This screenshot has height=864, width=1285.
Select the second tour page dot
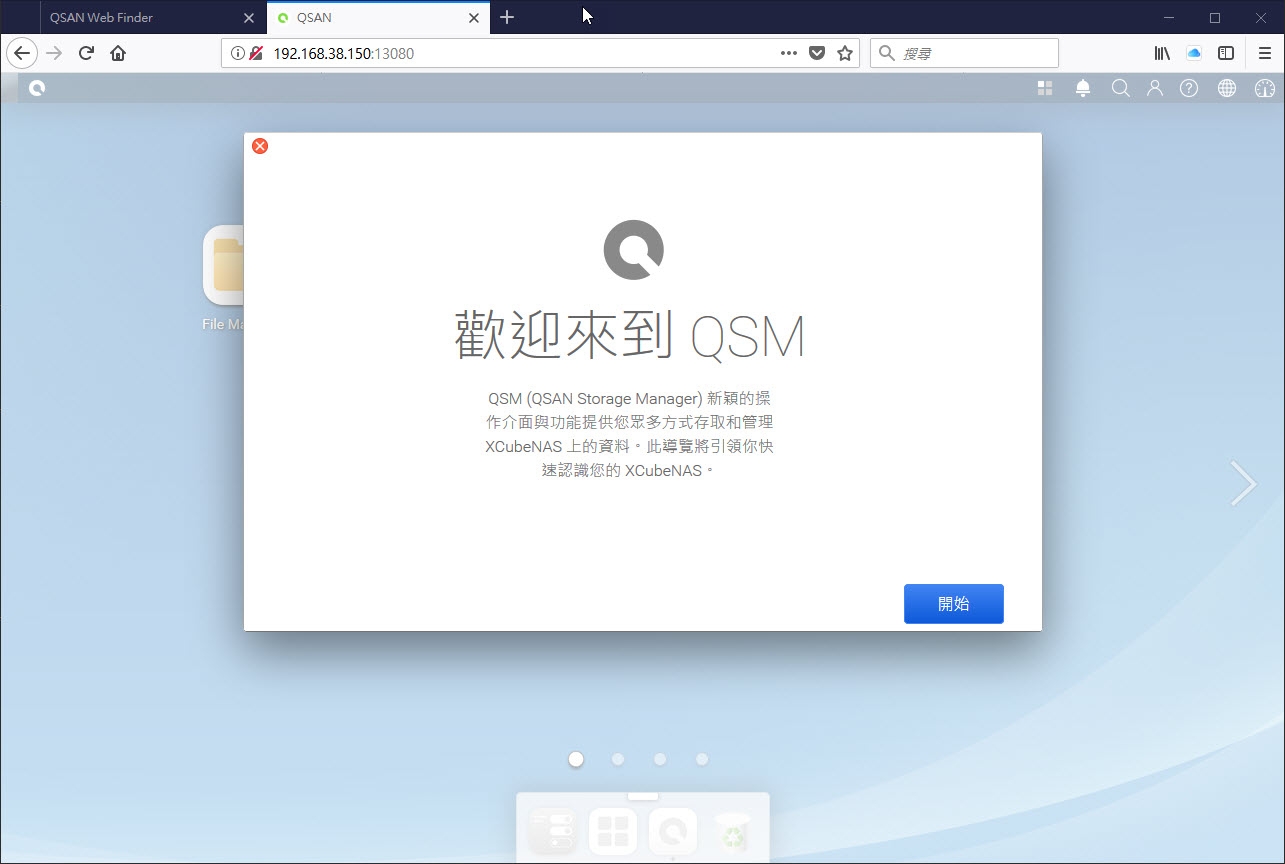point(618,759)
